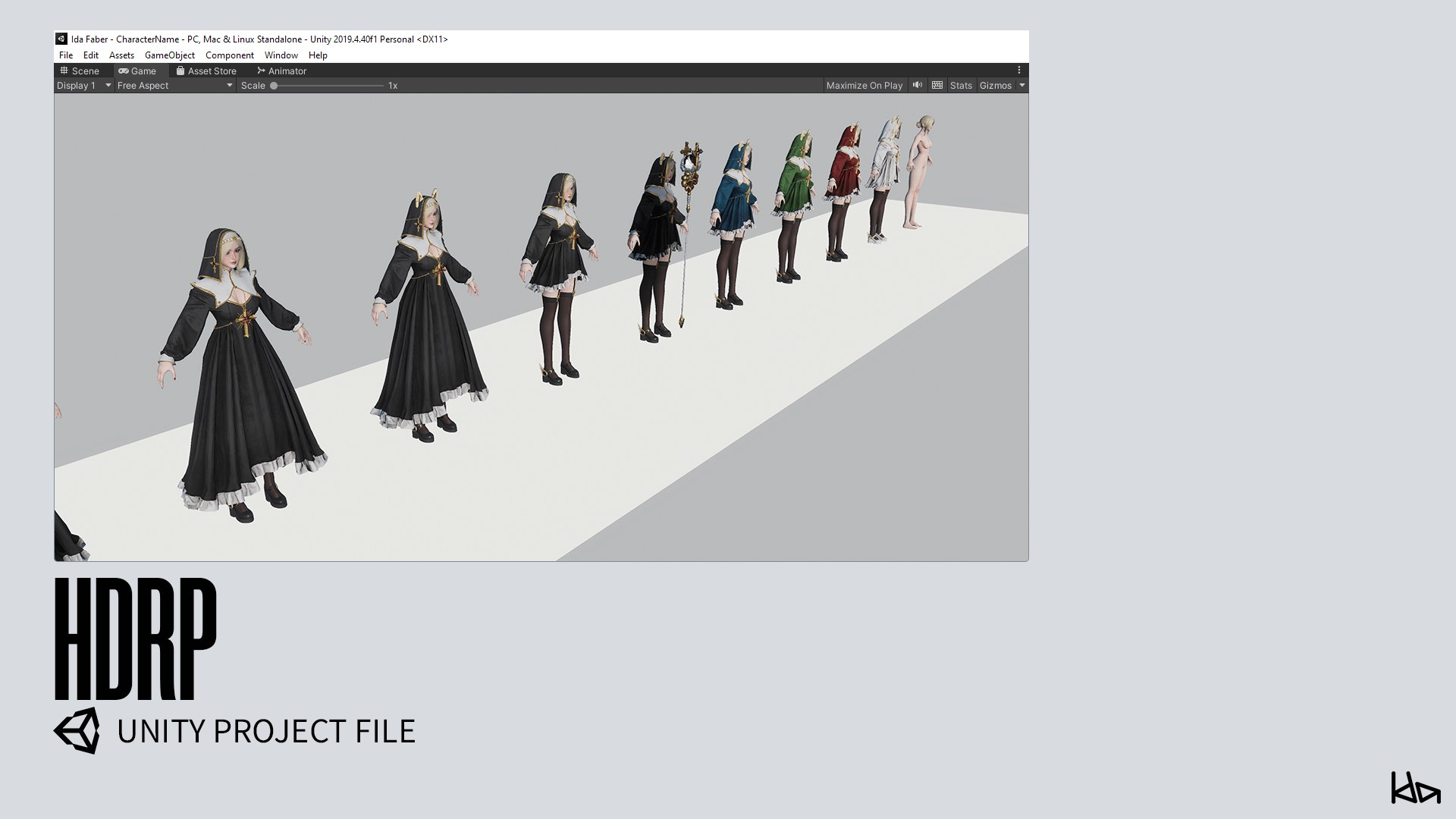The image size is (1456, 819).
Task: Open the GameObject menu
Action: pyautogui.click(x=170, y=55)
